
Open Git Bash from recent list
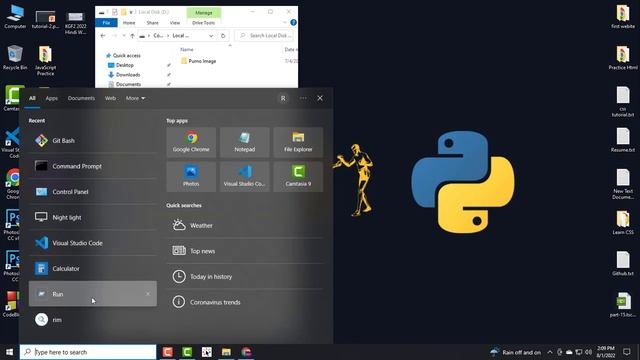[93, 140]
